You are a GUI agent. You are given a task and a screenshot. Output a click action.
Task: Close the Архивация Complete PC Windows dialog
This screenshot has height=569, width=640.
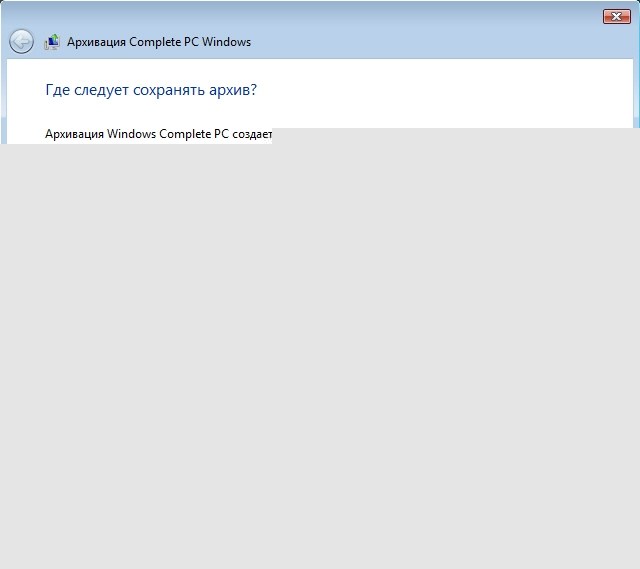coord(616,17)
